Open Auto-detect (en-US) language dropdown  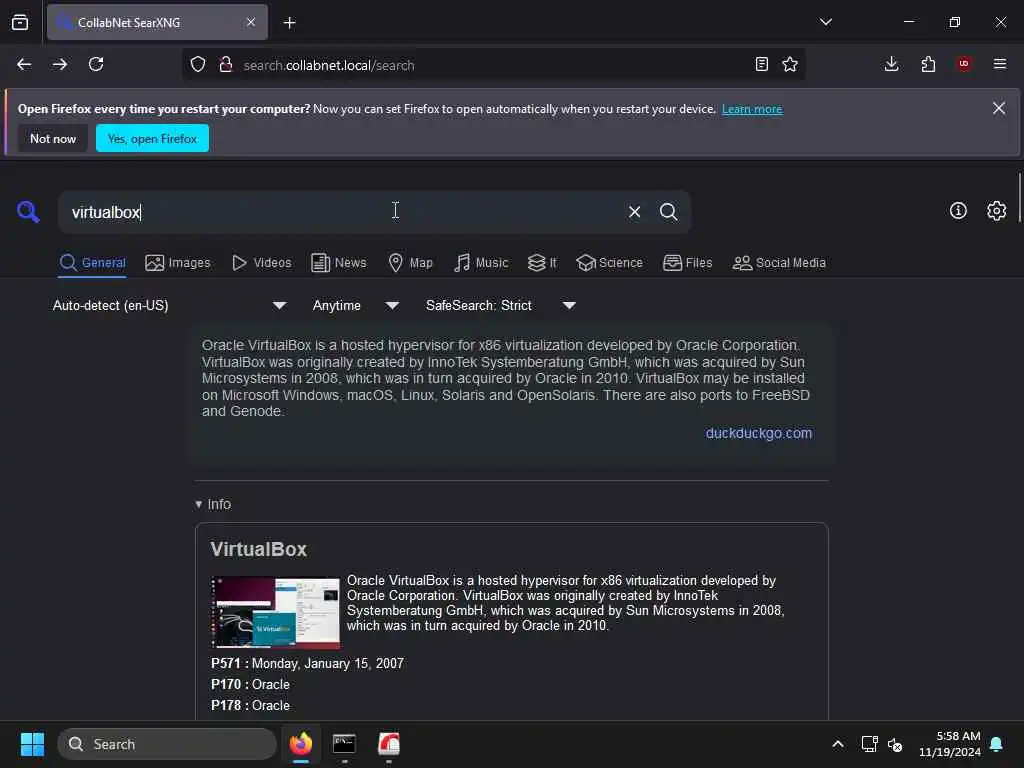pyautogui.click(x=169, y=305)
